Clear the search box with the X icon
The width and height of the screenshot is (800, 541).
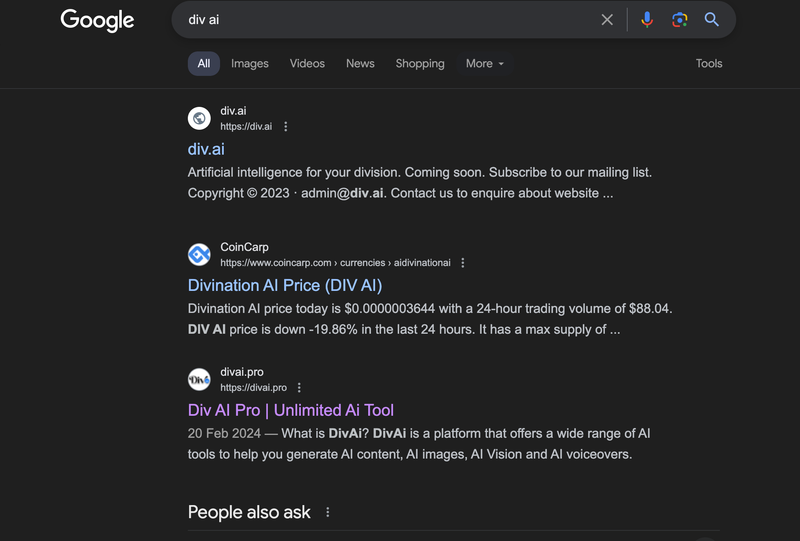pos(607,20)
